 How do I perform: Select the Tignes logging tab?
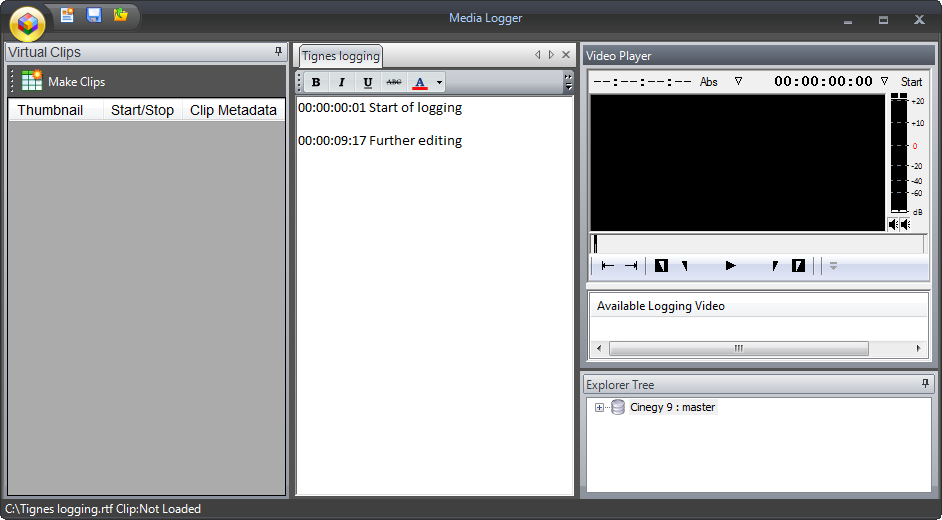[340, 56]
